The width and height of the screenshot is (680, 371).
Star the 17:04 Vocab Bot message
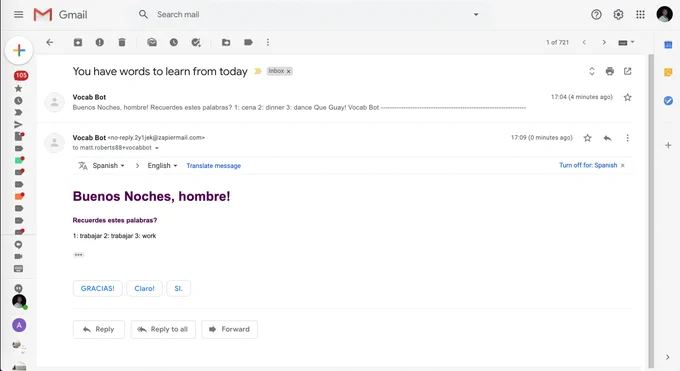coord(628,97)
